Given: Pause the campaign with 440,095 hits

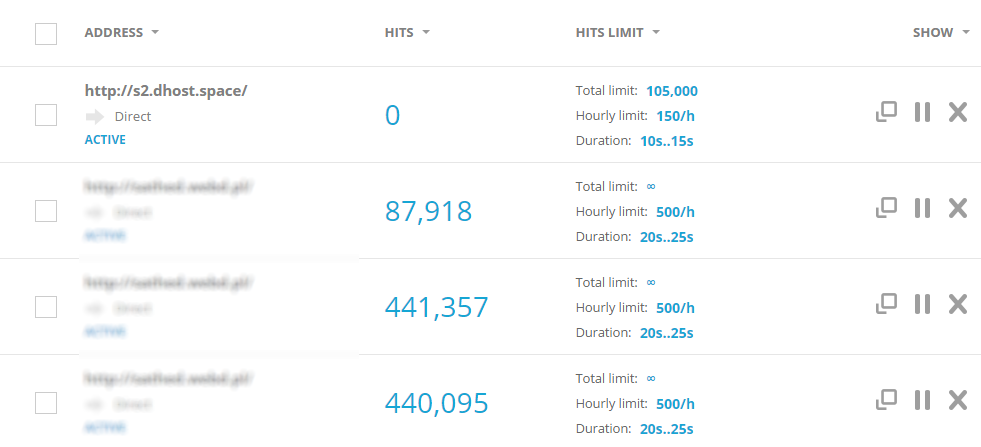Looking at the screenshot, I should 922,400.
